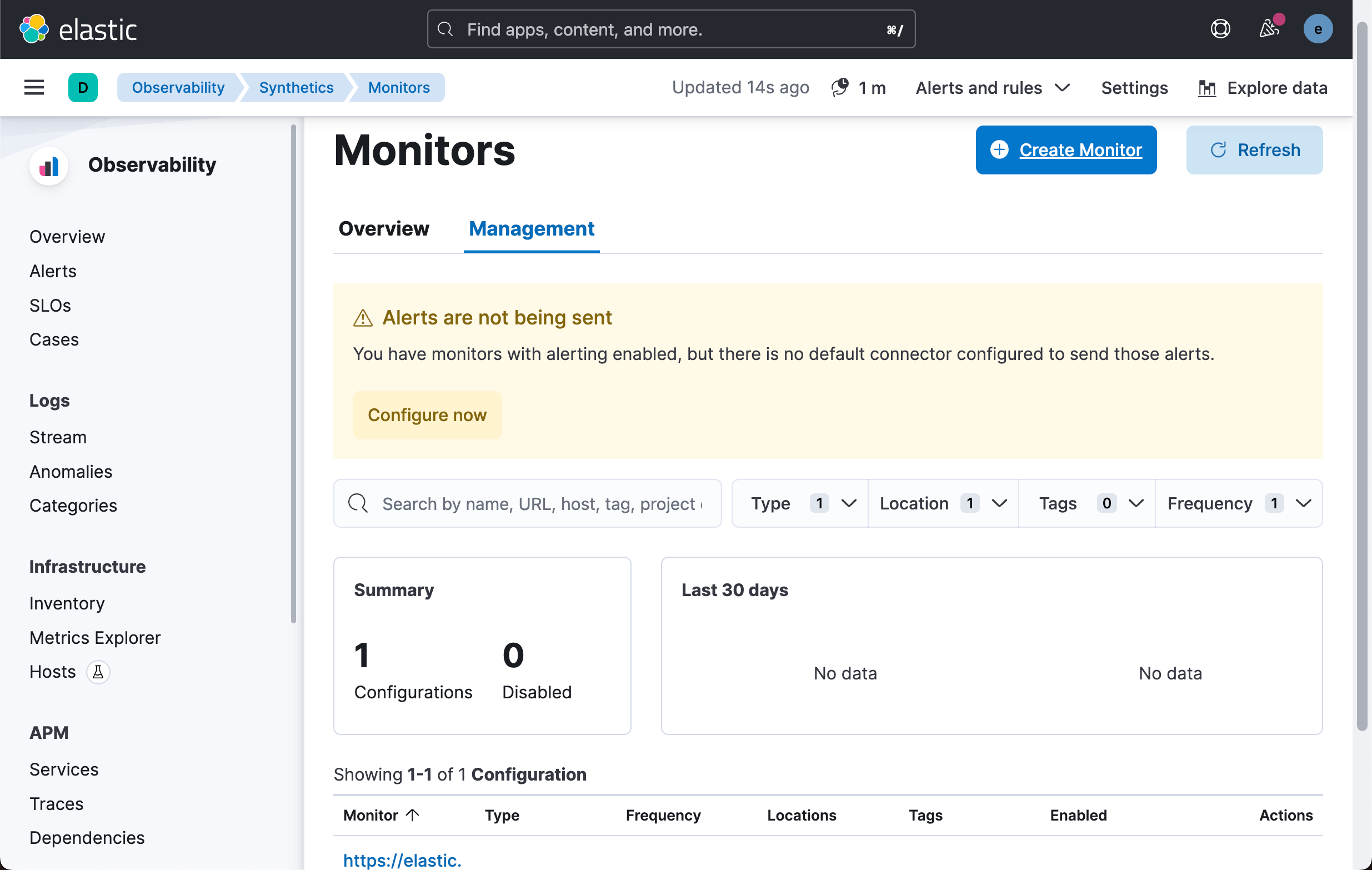Click the Explore data chart icon
Viewport: 1372px width, 870px height.
click(1207, 88)
